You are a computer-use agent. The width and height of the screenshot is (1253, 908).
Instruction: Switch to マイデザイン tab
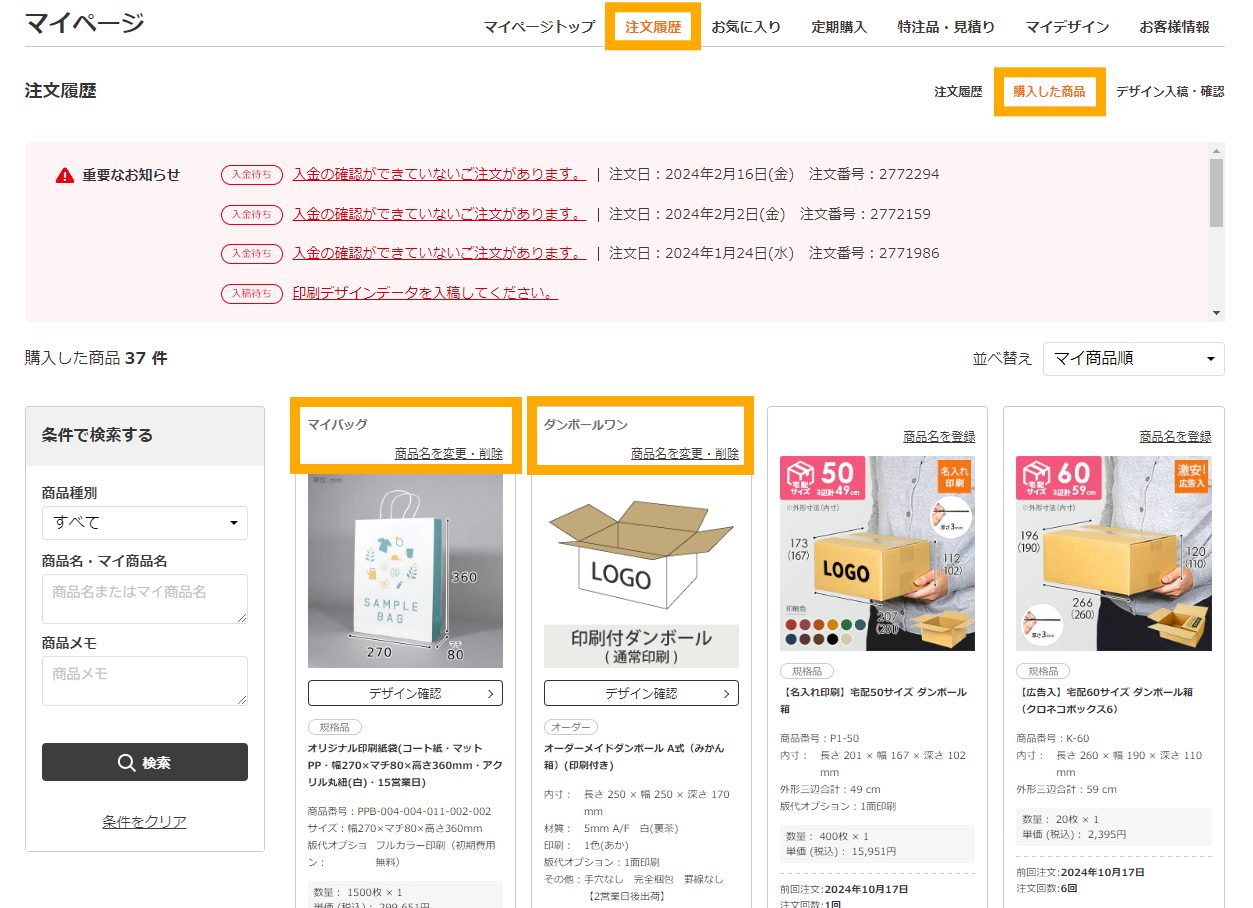[x=1067, y=27]
